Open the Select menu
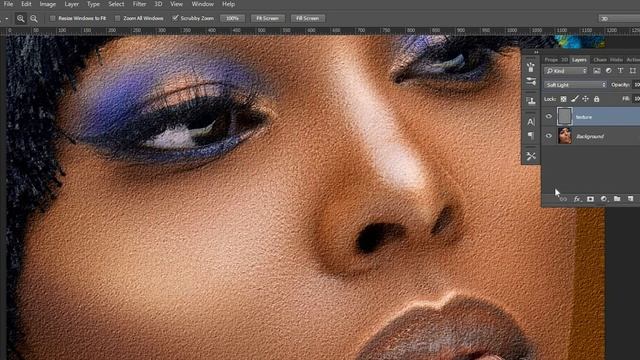 pyautogui.click(x=116, y=4)
